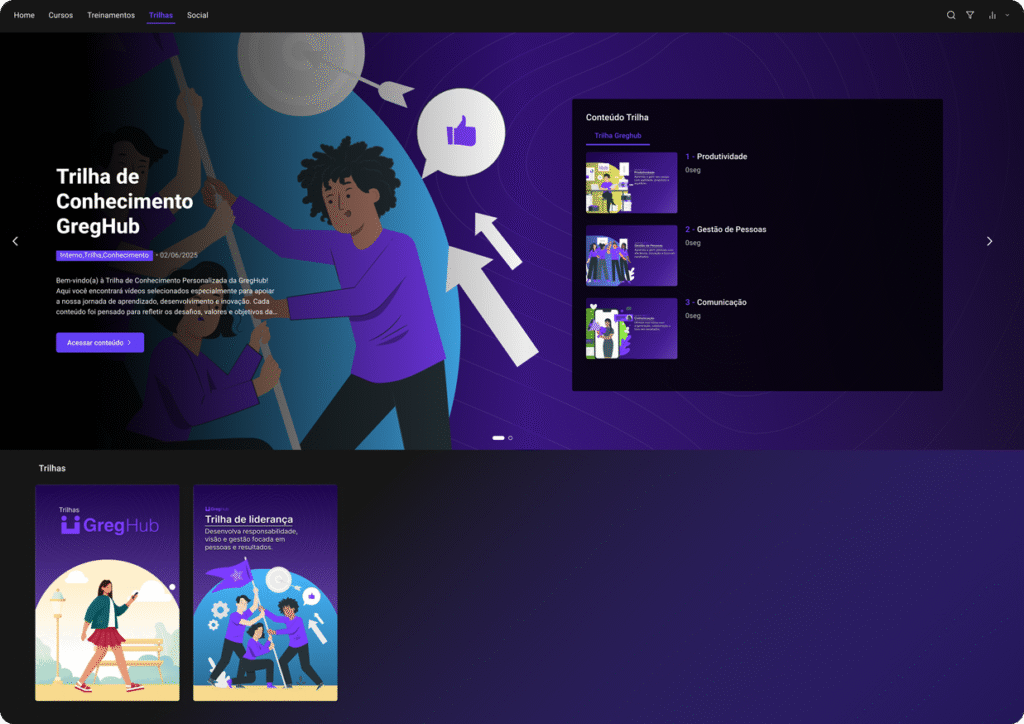Open the Trilhas GregHub card
1024x724 pixels.
coord(107,593)
